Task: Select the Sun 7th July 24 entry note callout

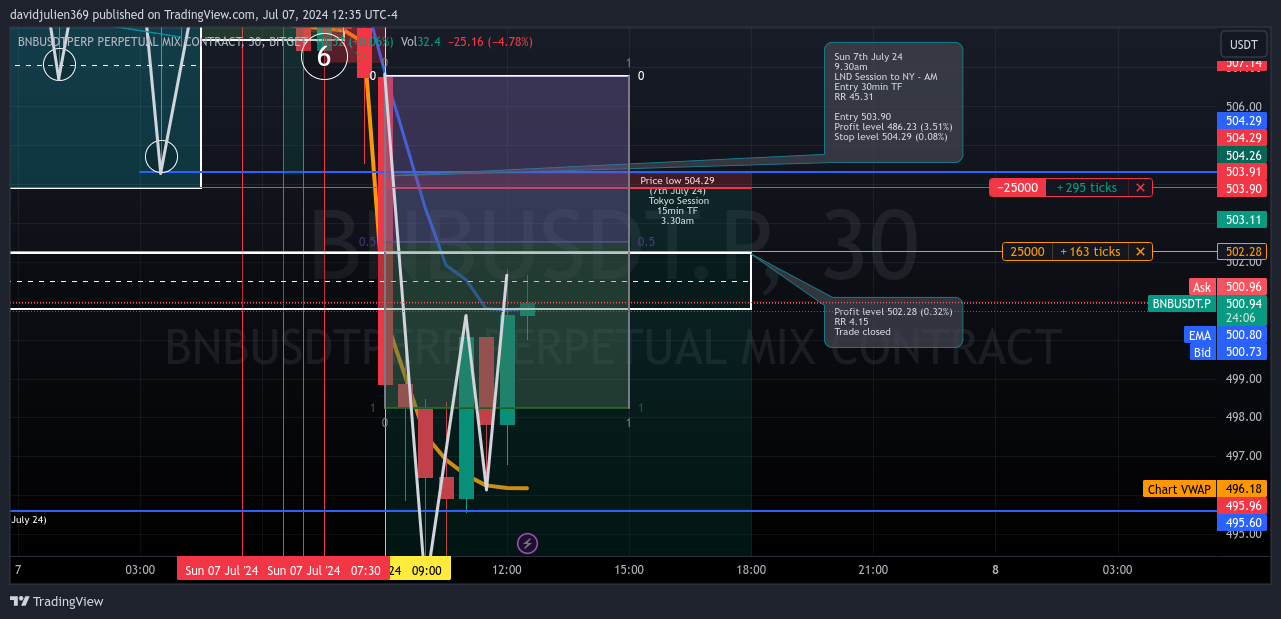Action: click(893, 102)
